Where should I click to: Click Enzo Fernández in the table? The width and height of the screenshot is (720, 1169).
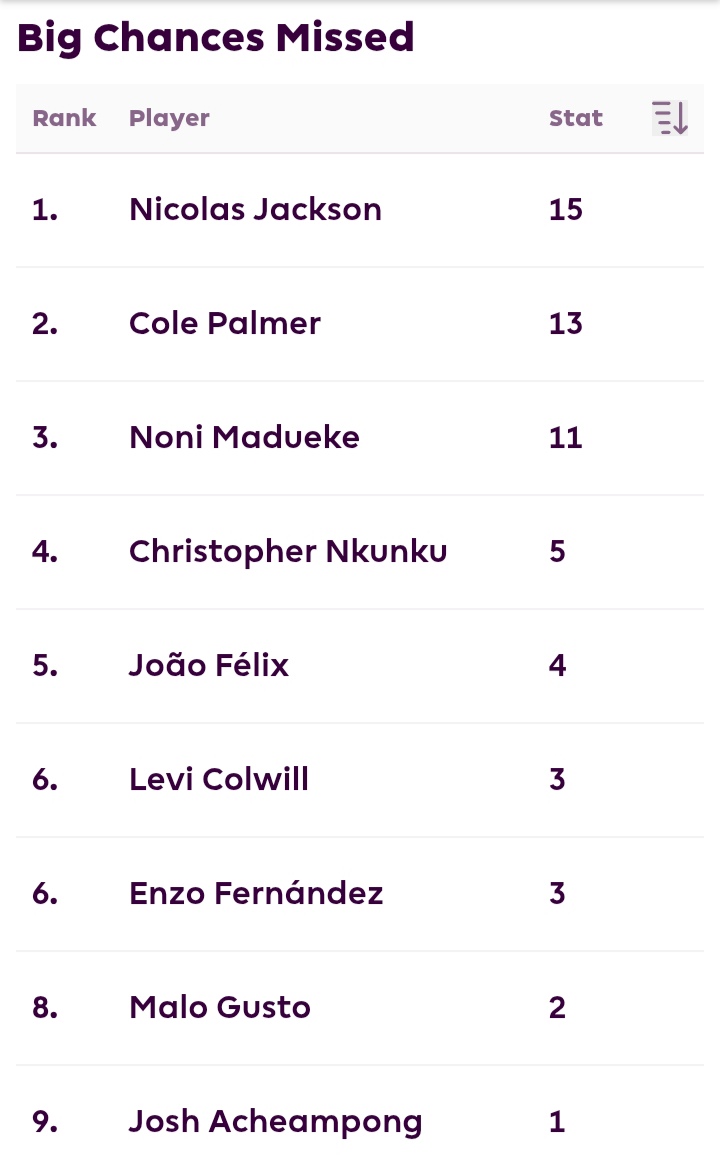click(x=256, y=893)
